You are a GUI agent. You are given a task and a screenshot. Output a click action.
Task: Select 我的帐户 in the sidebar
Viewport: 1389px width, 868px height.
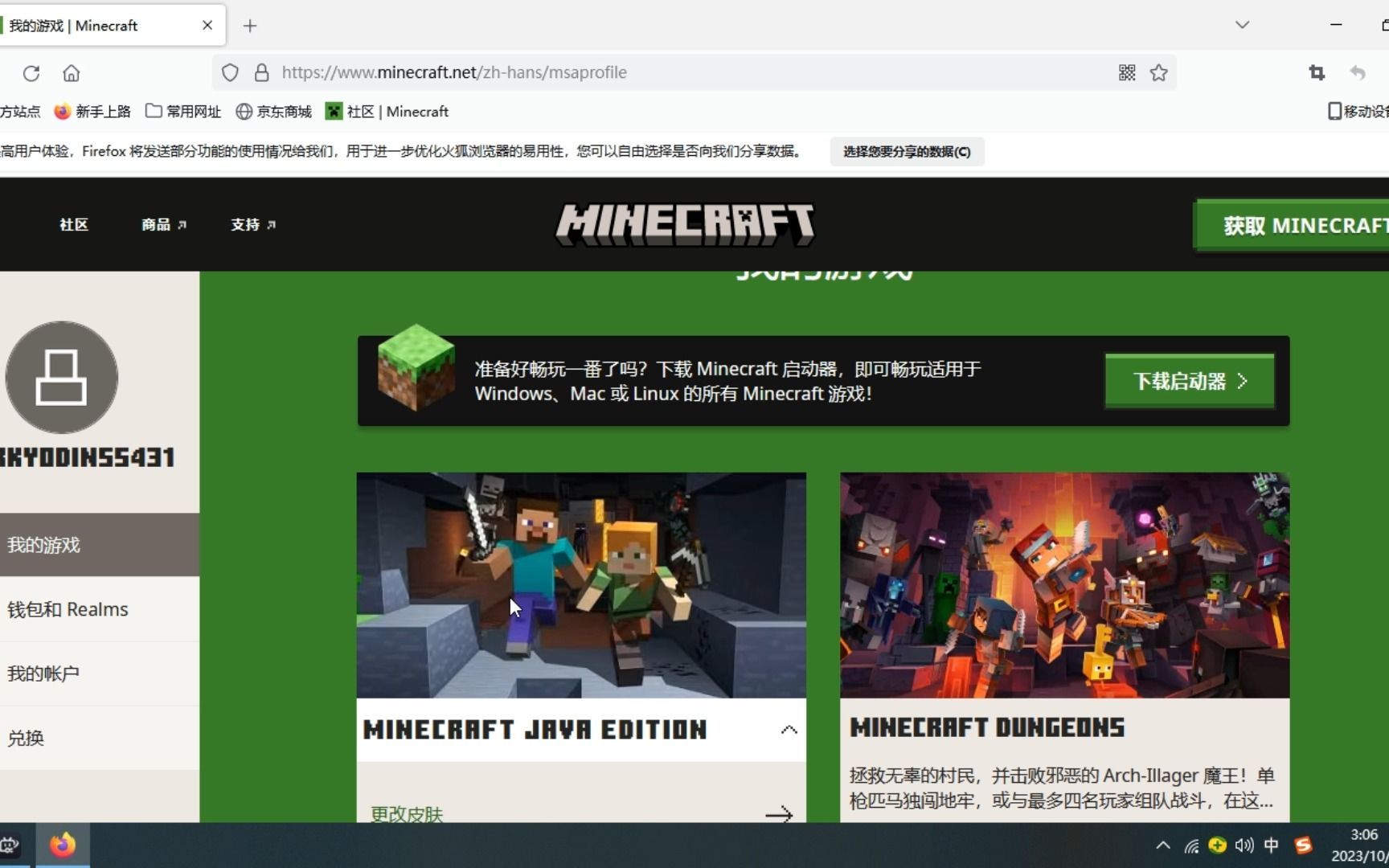tap(100, 674)
